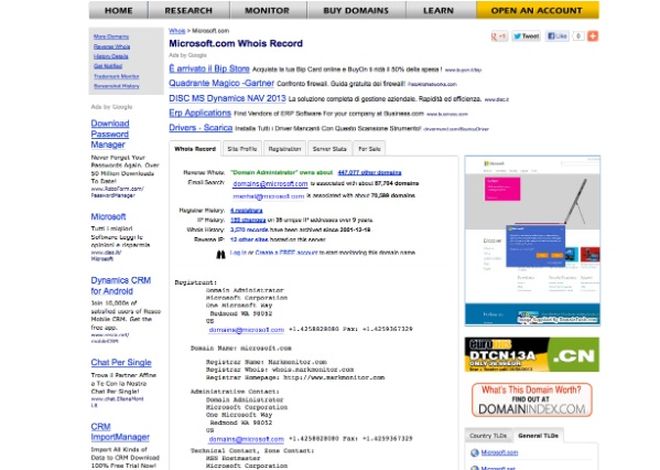Click the Microsoft.com TLD list link
660x470 pixels.
pos(500,453)
